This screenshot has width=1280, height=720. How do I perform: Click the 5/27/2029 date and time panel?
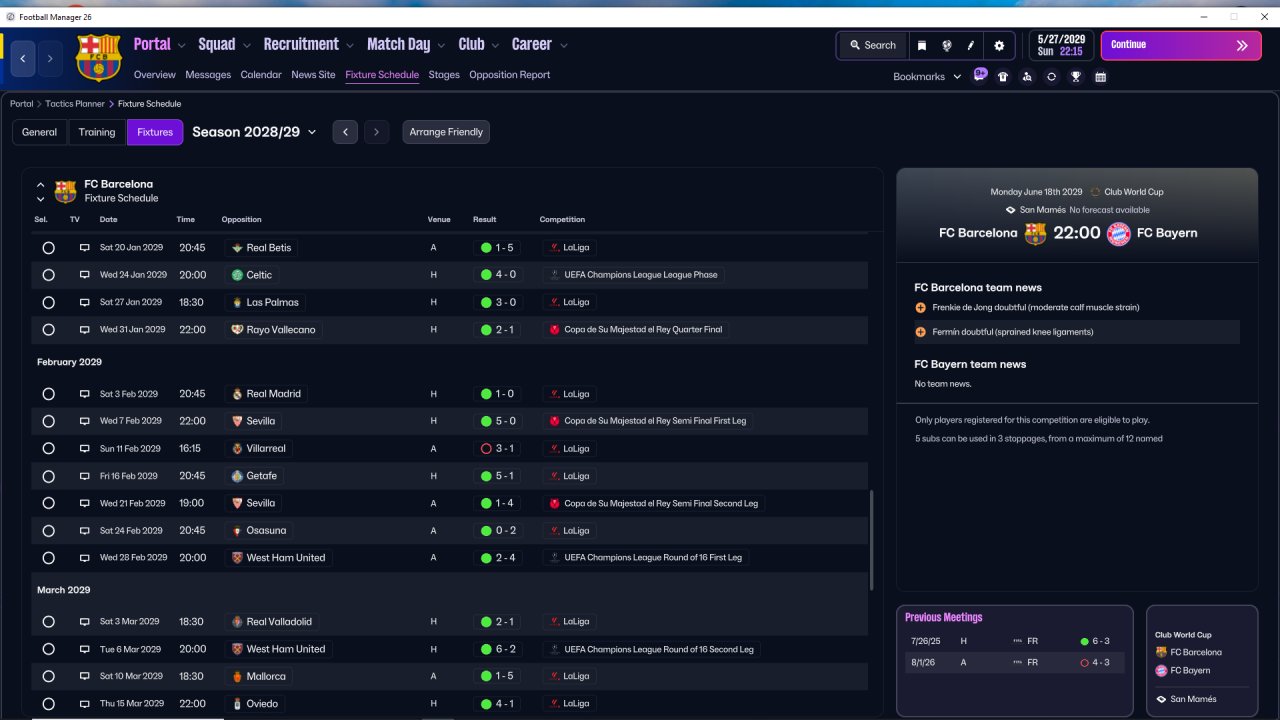[x=1060, y=45]
